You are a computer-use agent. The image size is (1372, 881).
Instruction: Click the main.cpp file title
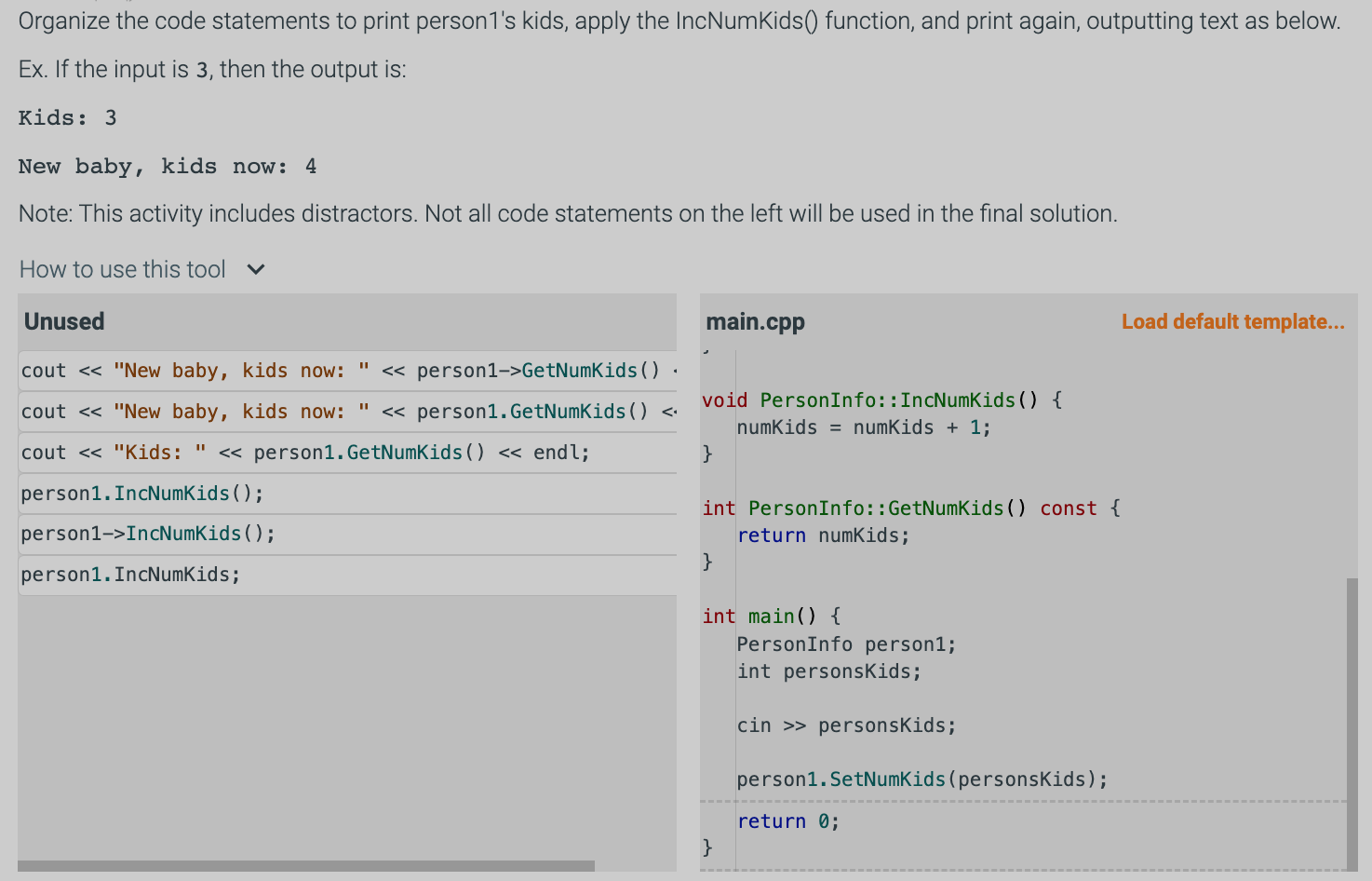tap(755, 321)
